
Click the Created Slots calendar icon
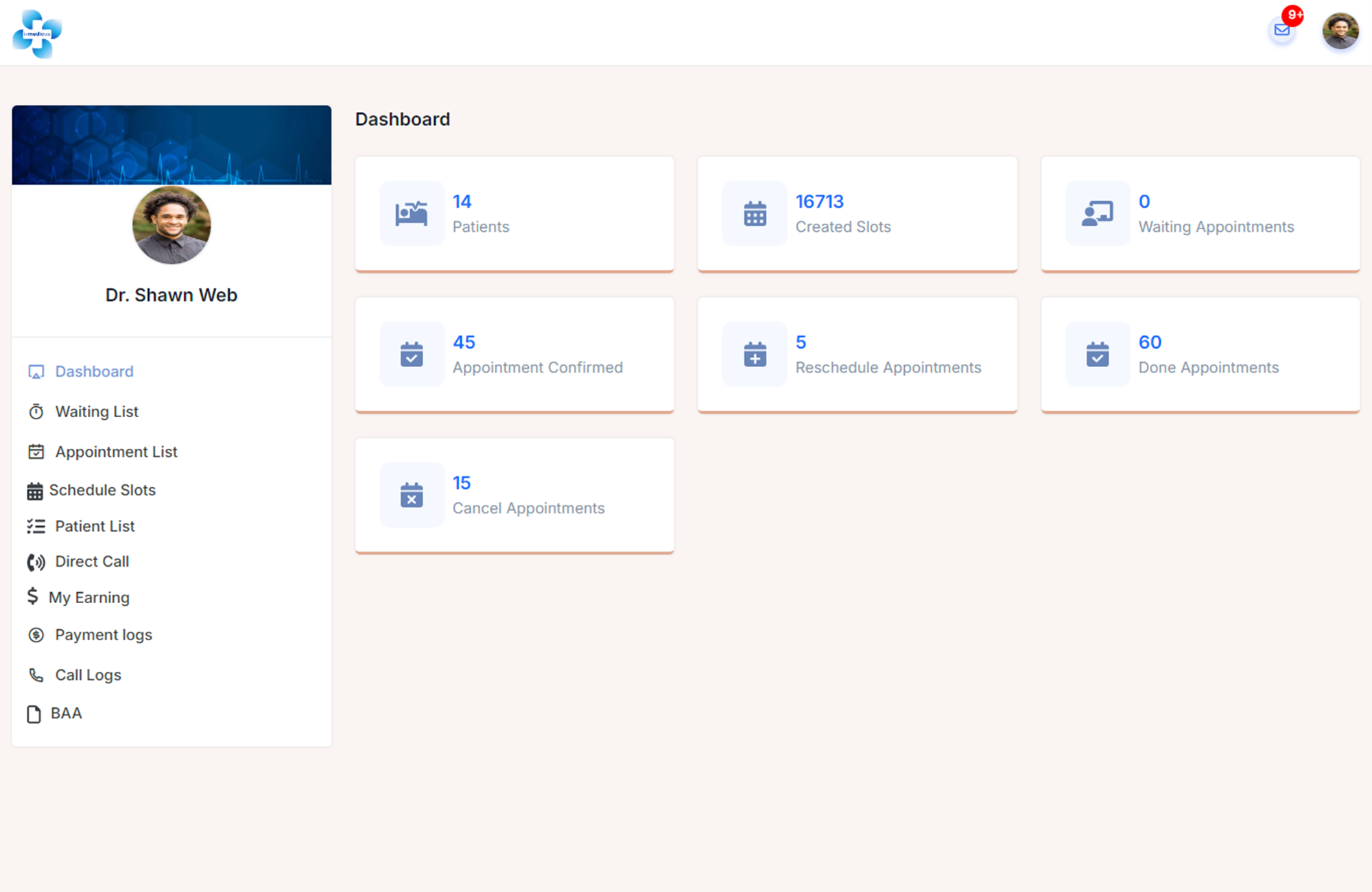click(755, 213)
